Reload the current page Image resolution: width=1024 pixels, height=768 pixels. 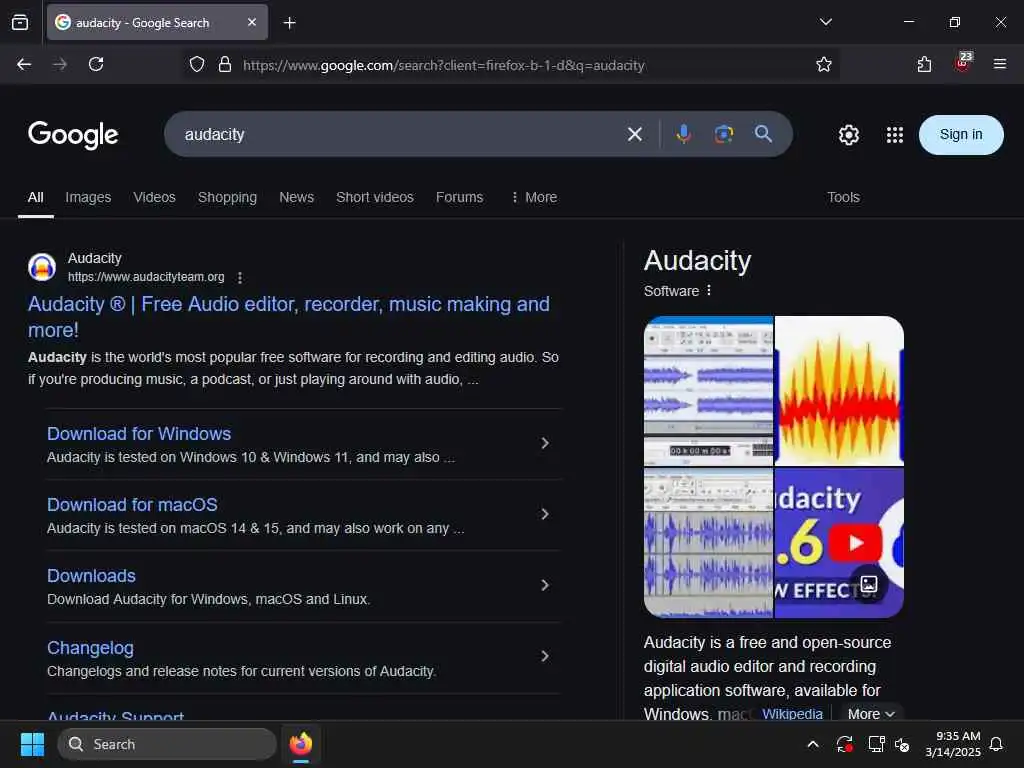click(96, 64)
